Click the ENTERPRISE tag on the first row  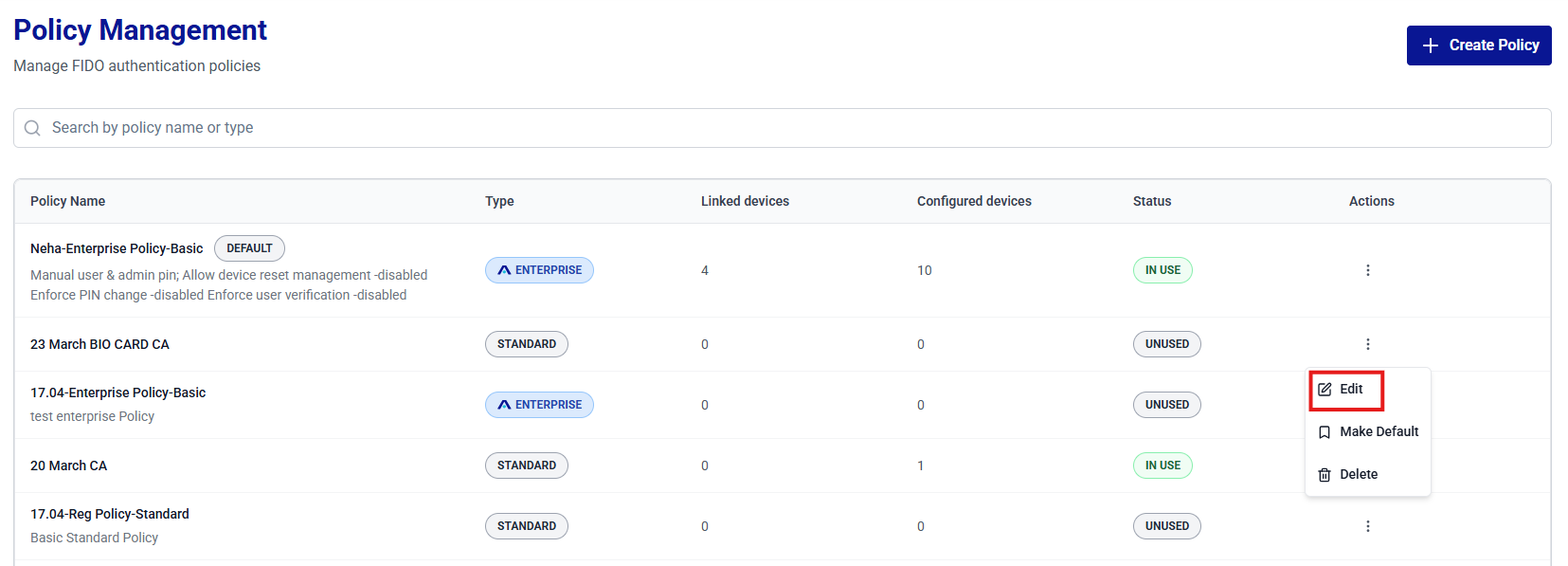539,270
